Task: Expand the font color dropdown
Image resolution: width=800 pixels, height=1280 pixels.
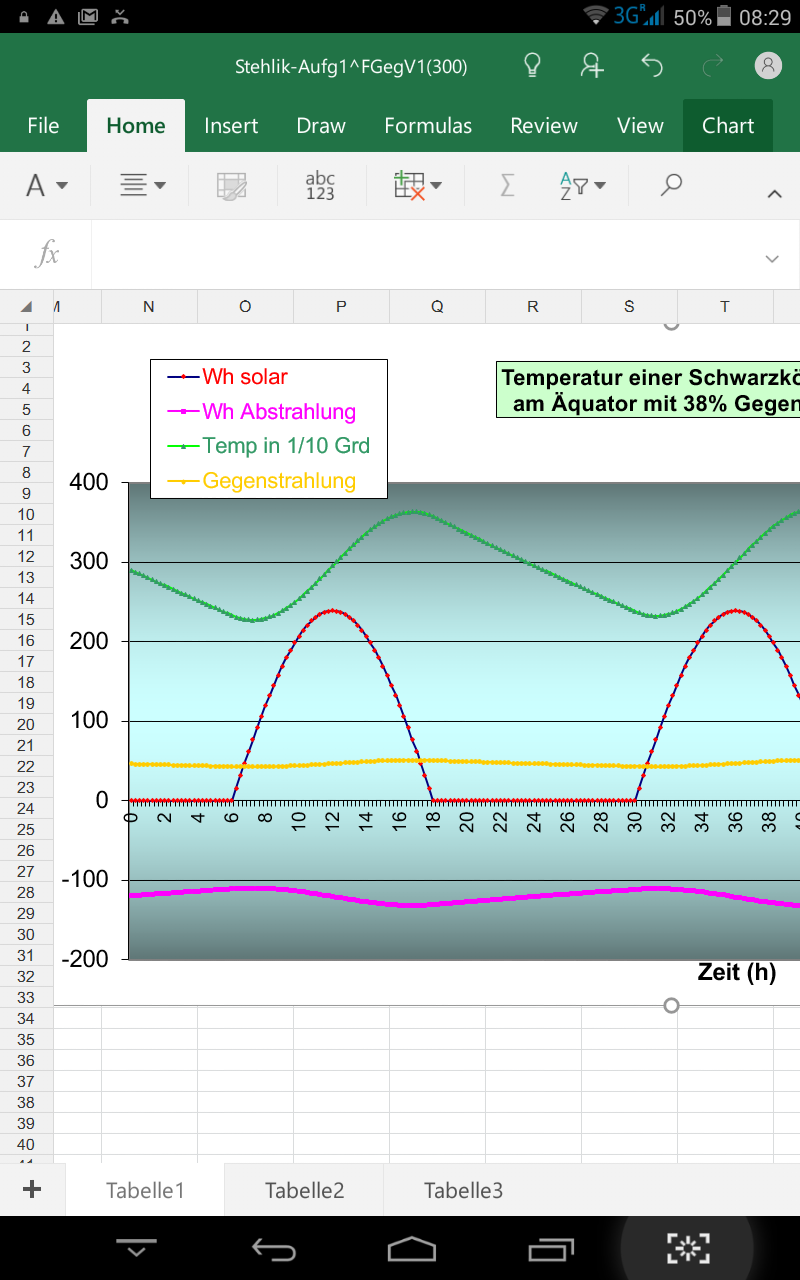Action: click(x=47, y=186)
